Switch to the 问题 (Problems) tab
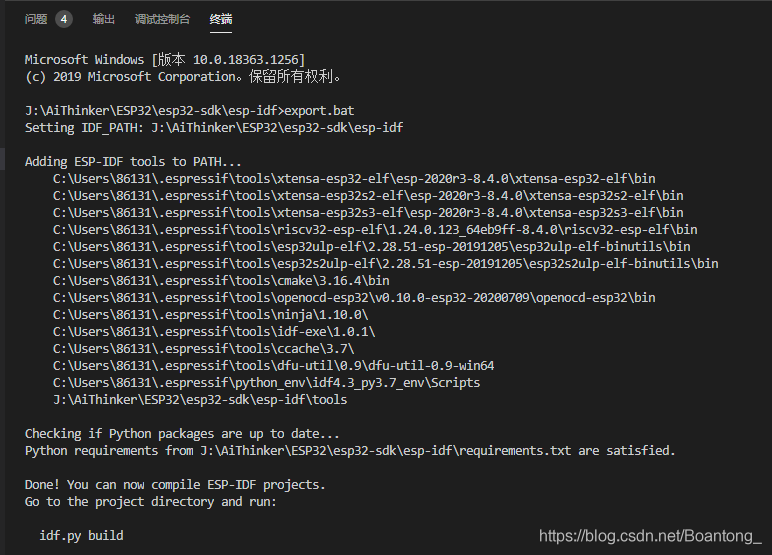The width and height of the screenshot is (772, 555). [36, 19]
